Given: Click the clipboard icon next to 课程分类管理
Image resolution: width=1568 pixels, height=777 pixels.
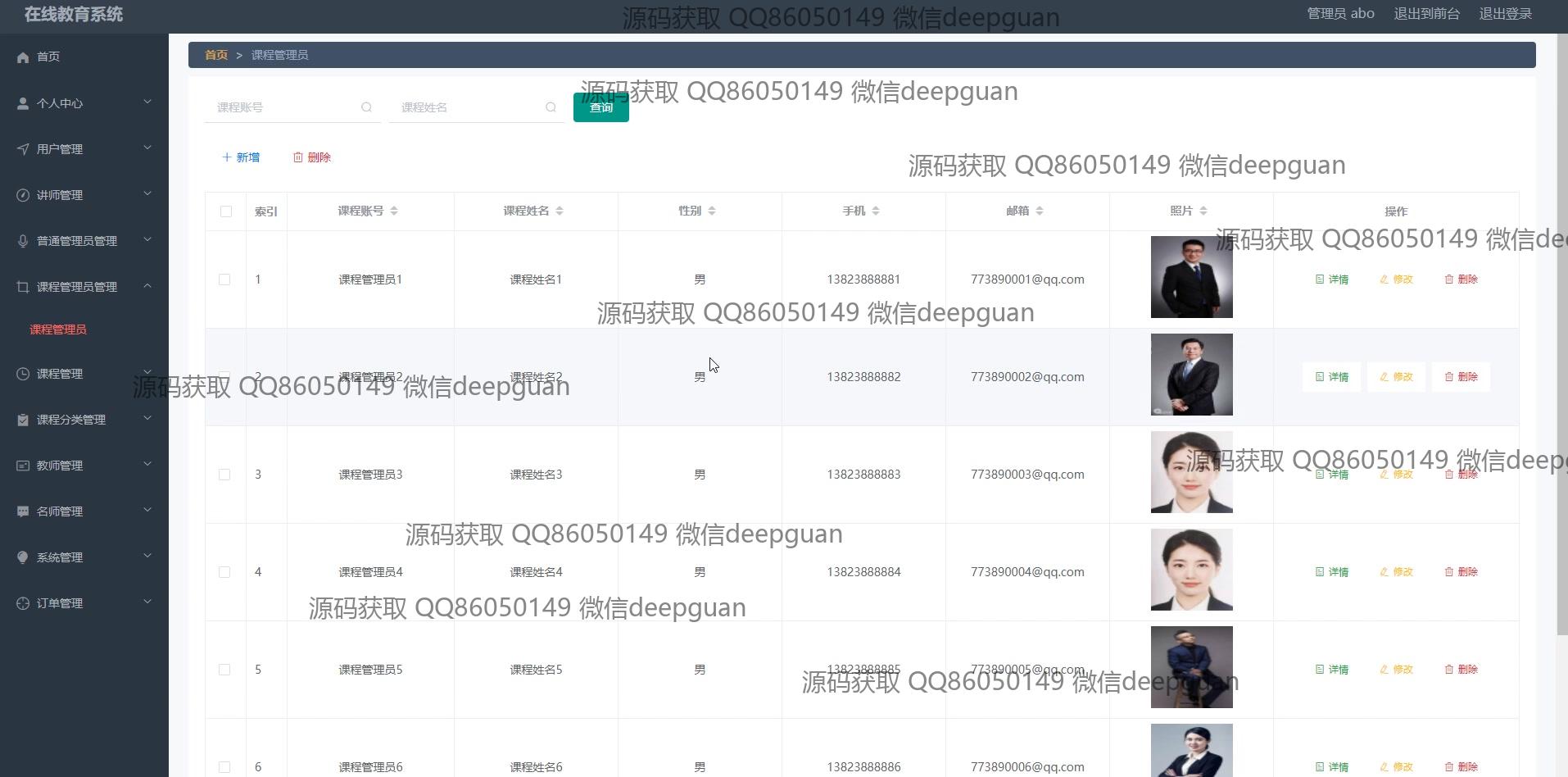Looking at the screenshot, I should click(x=23, y=420).
